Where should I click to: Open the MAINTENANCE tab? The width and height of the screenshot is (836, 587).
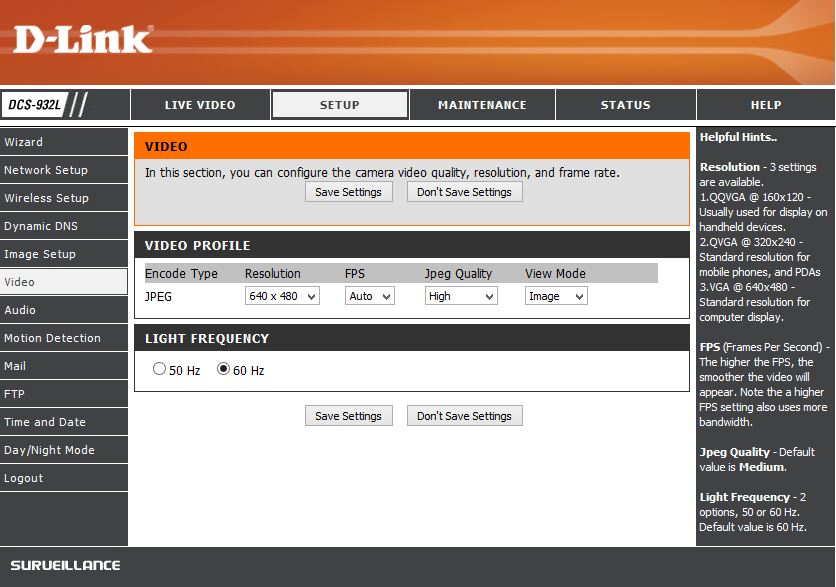(481, 104)
